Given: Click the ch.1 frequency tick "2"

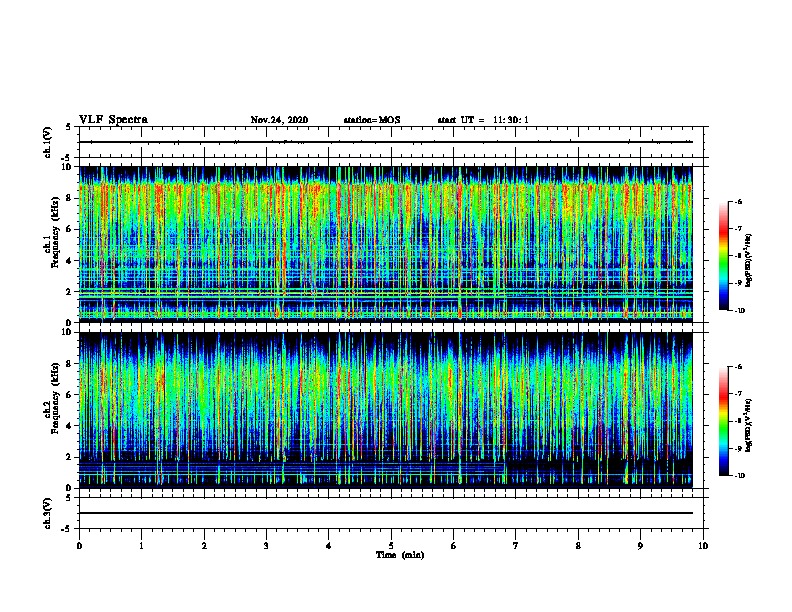Looking at the screenshot, I should point(69,292).
